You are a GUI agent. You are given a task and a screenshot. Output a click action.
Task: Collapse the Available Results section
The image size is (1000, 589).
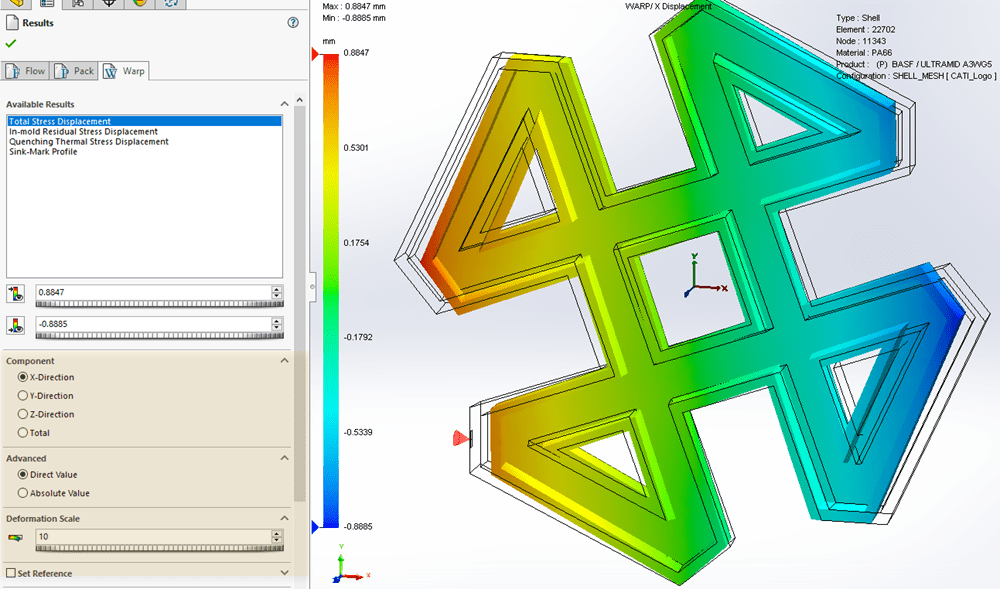[x=284, y=104]
